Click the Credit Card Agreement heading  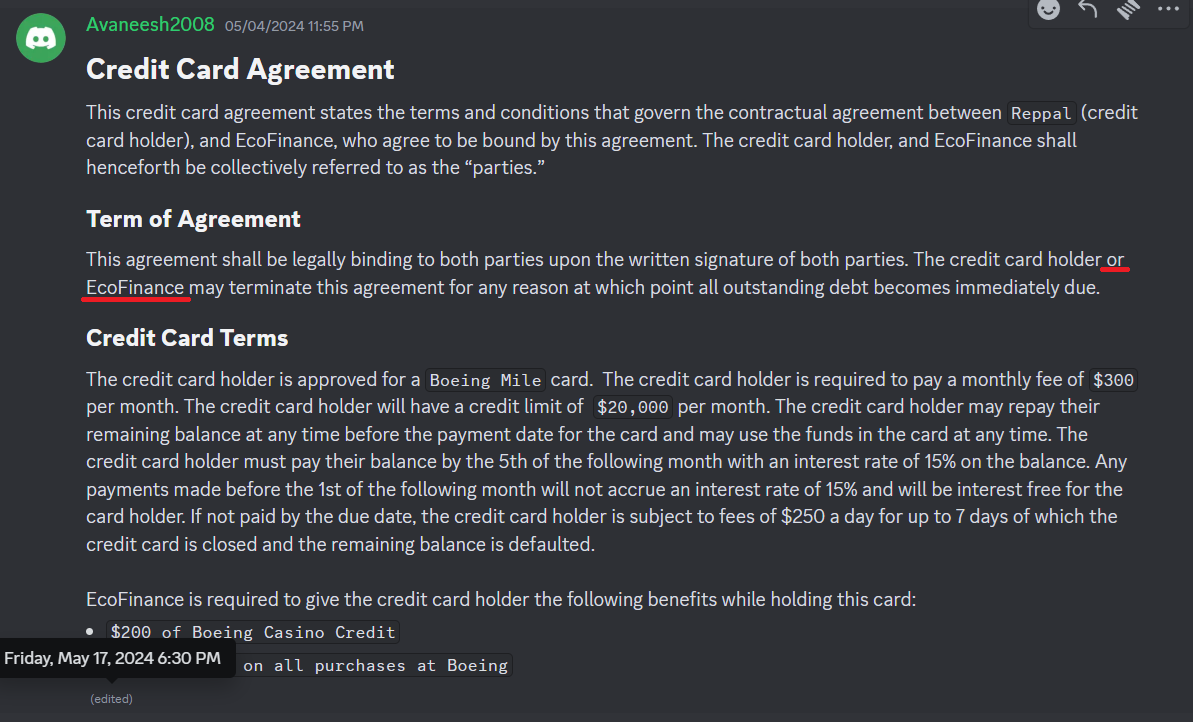[x=240, y=69]
